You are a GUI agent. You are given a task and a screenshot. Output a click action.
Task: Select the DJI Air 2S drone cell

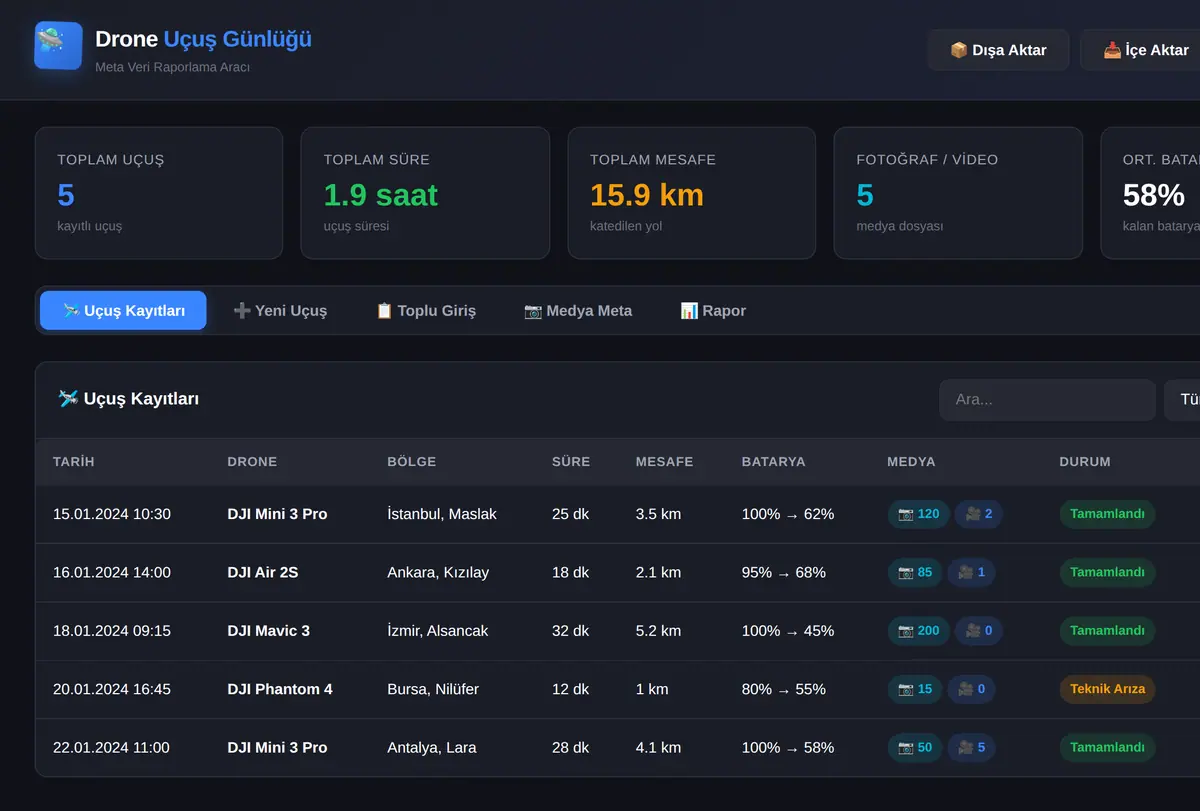point(263,572)
